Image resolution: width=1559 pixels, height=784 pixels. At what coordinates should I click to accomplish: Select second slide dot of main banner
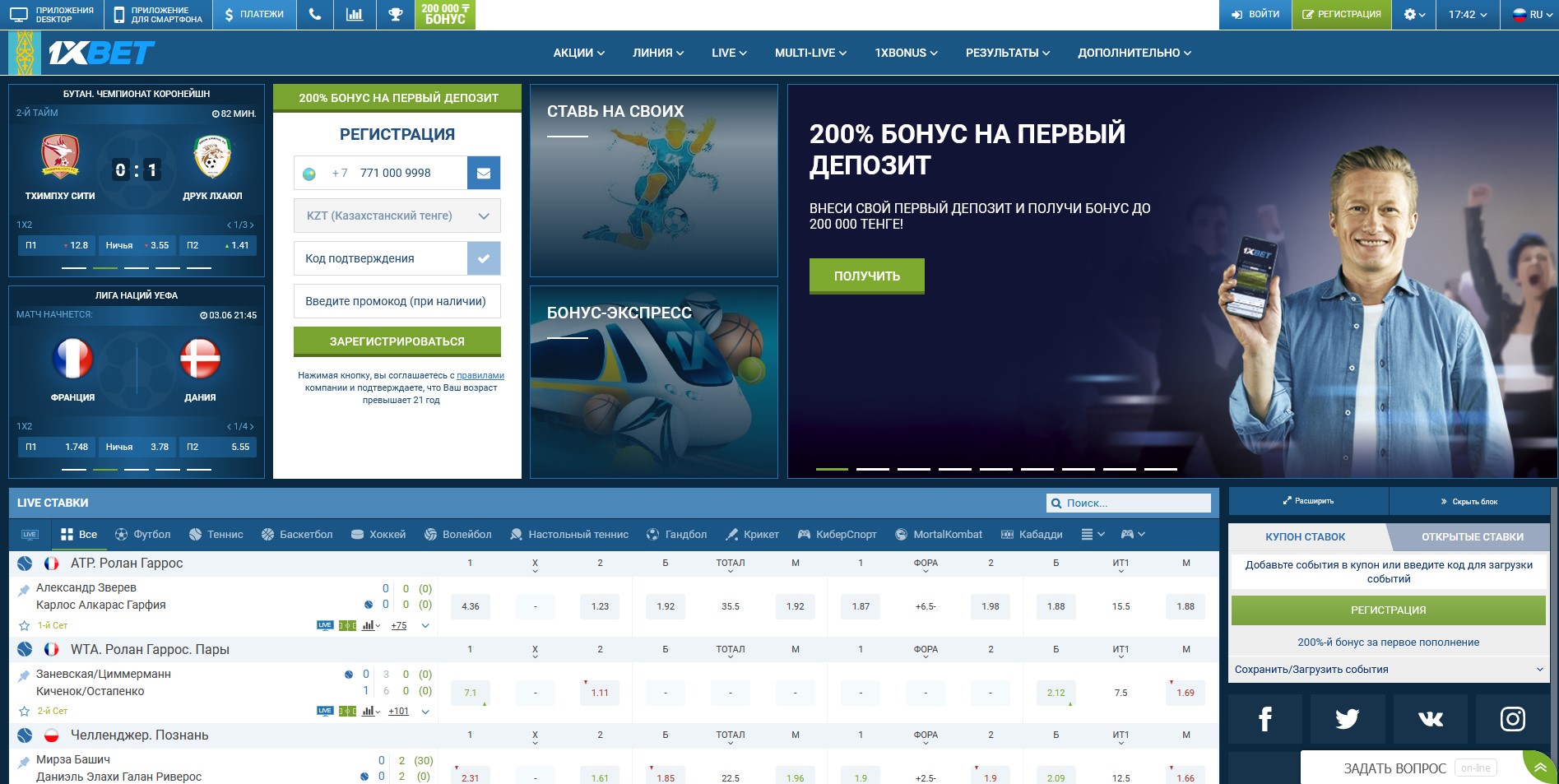[873, 469]
